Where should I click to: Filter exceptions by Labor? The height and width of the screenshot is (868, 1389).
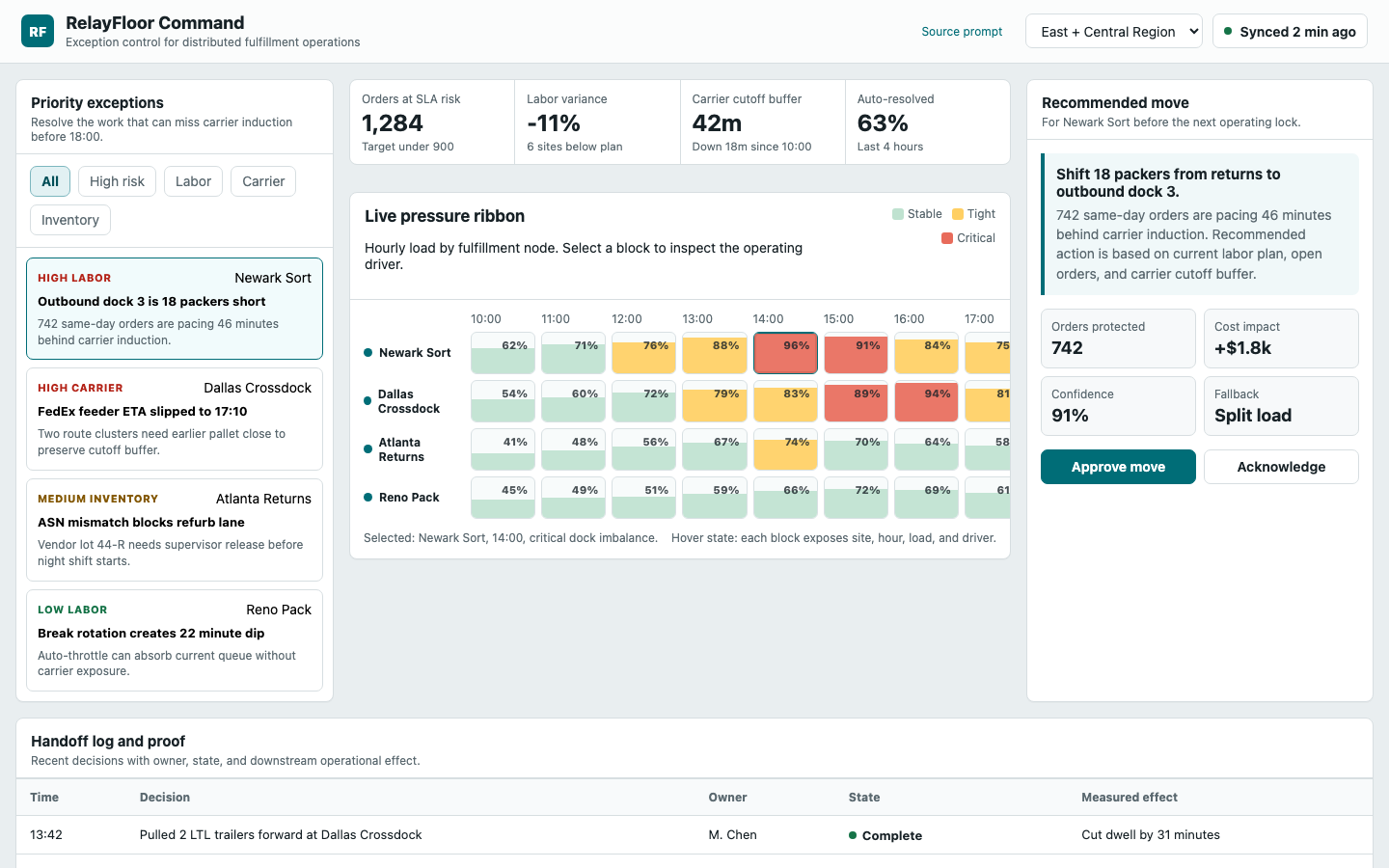click(x=193, y=181)
